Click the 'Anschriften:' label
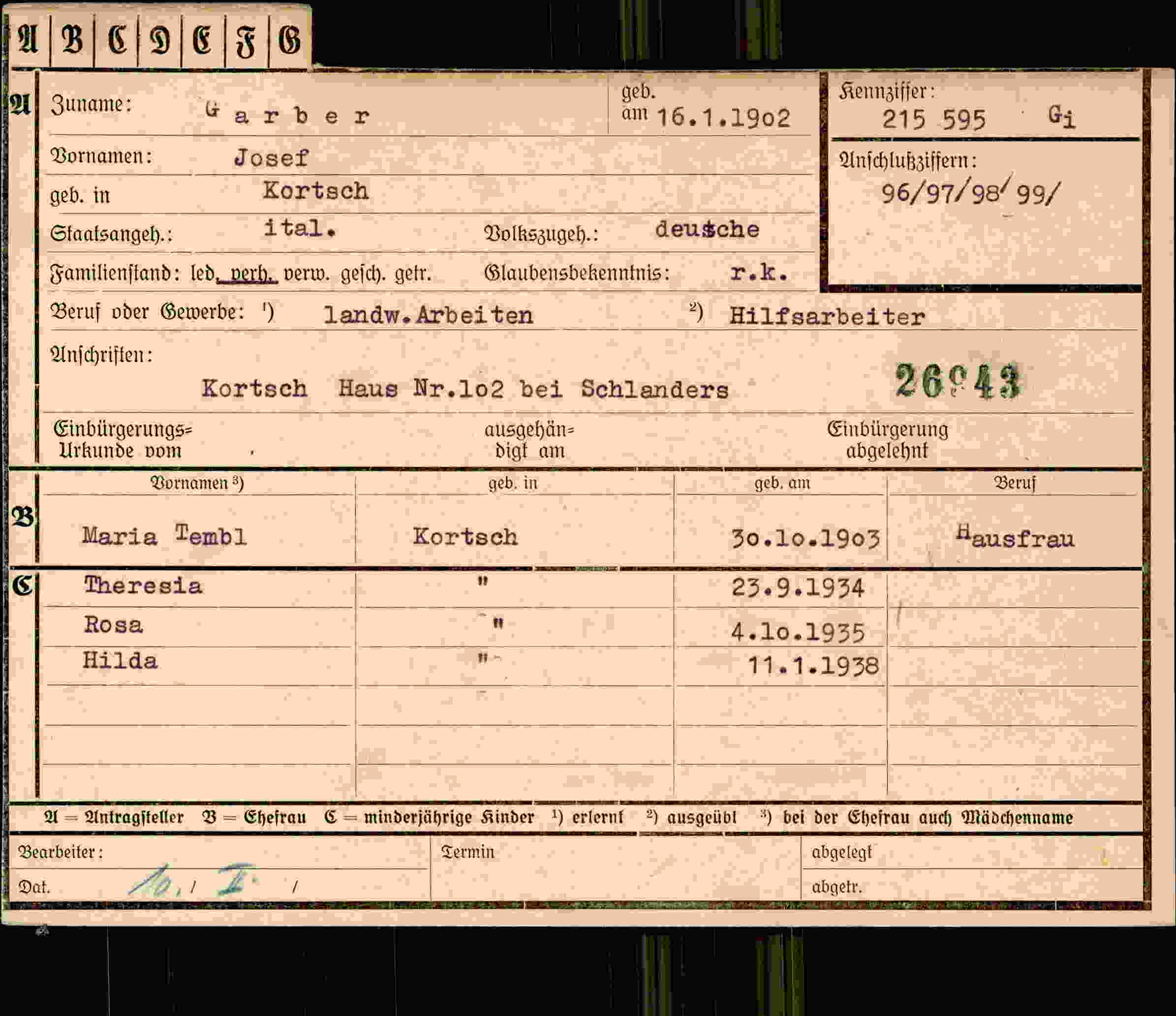The height and width of the screenshot is (1016, 1176). pos(101,355)
